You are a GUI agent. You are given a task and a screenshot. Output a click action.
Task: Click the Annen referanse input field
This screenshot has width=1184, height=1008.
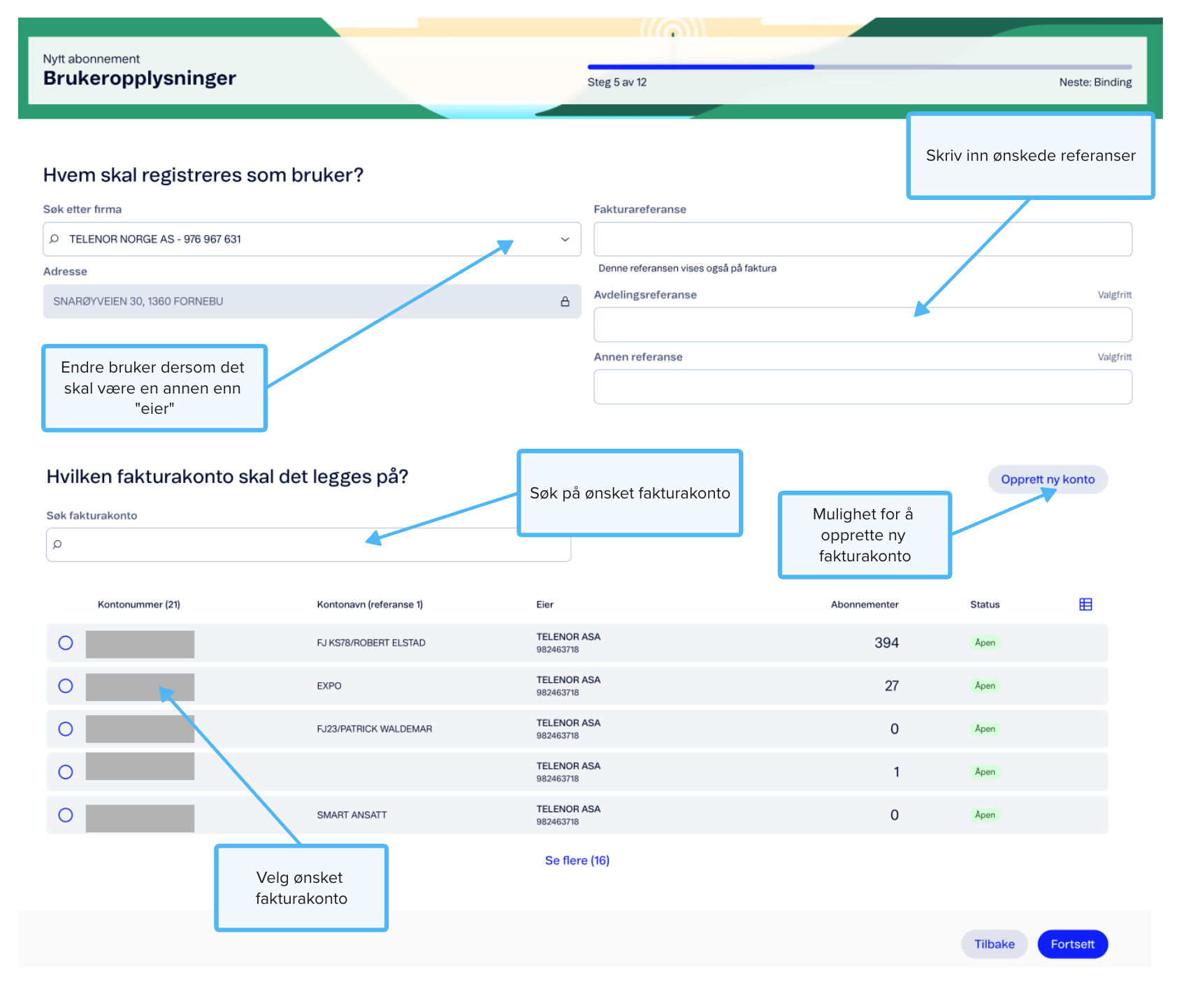click(x=862, y=387)
